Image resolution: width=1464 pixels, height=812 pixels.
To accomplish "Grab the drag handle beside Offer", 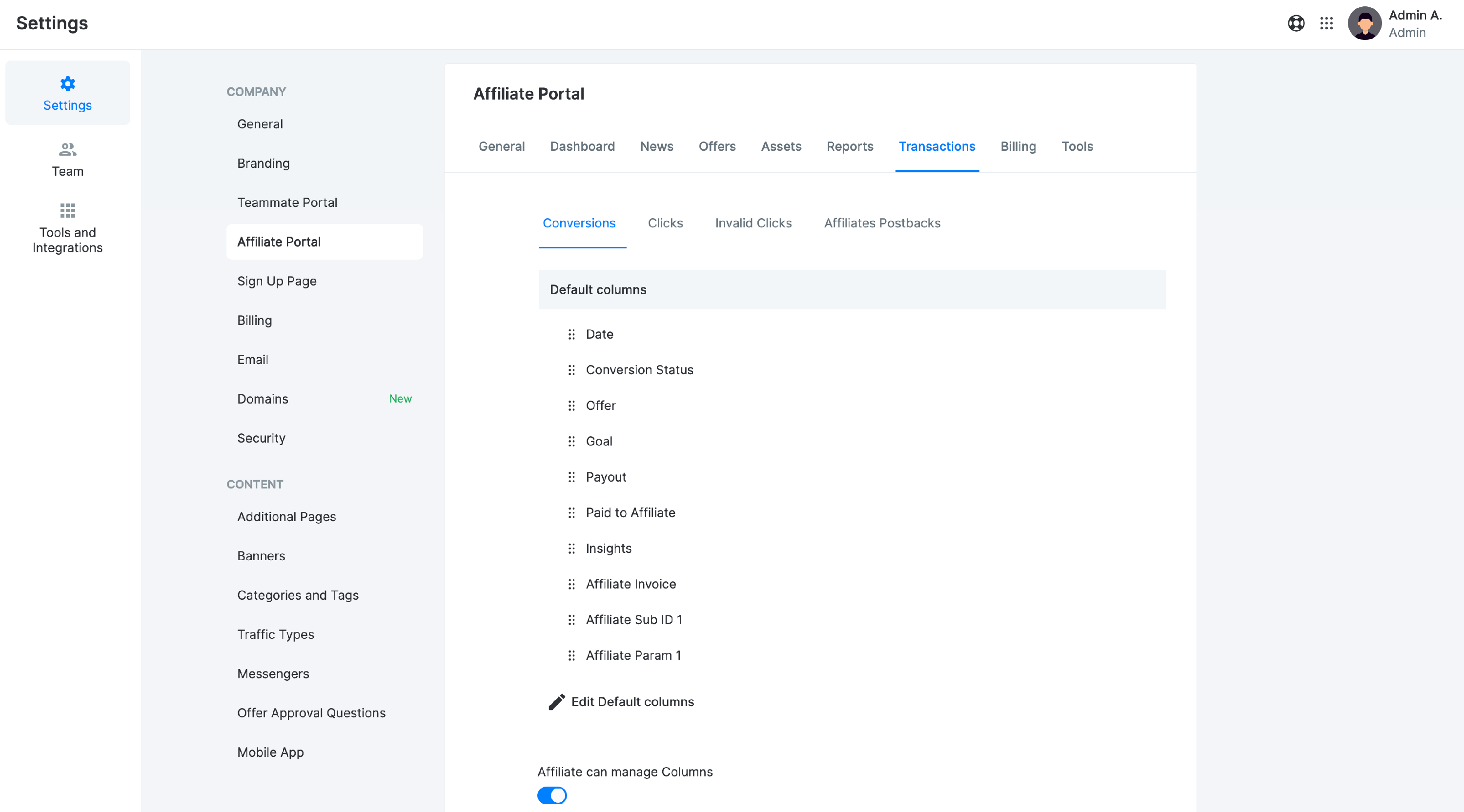I will (x=571, y=406).
